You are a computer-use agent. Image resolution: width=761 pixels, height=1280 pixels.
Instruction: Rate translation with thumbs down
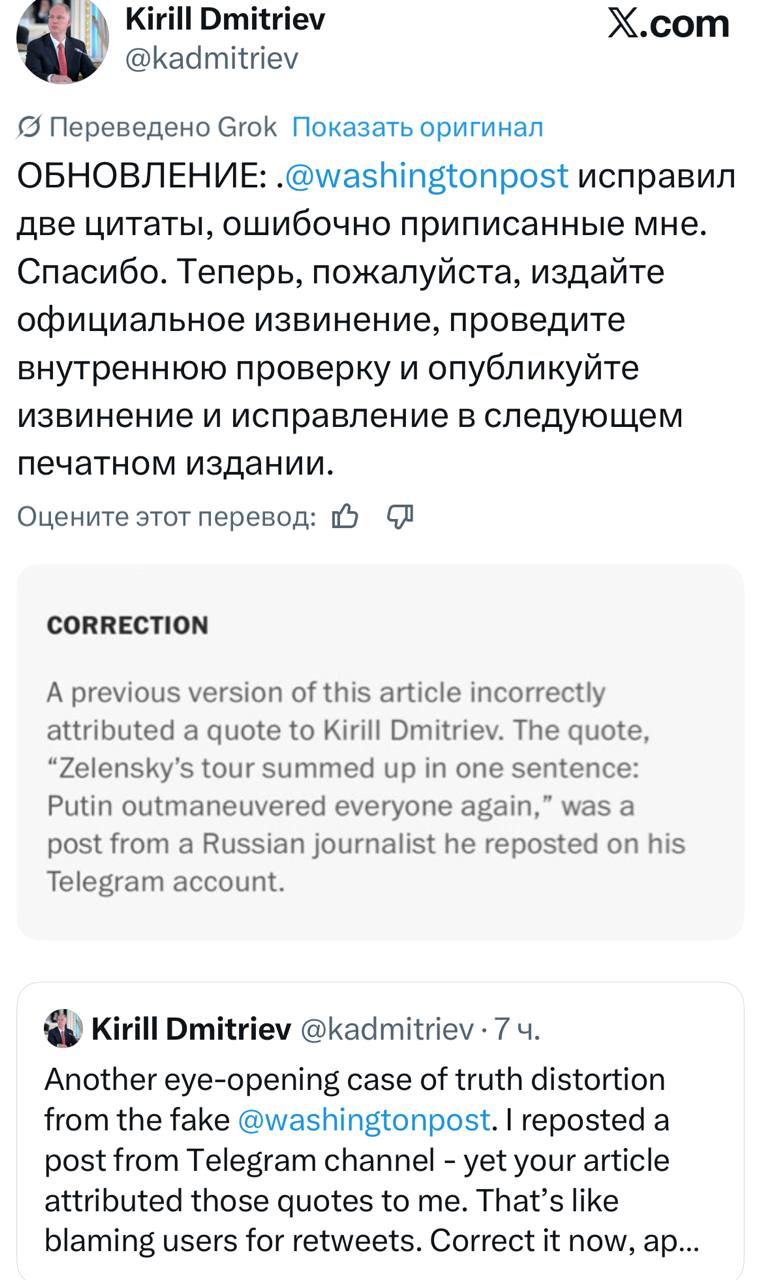coord(400,516)
